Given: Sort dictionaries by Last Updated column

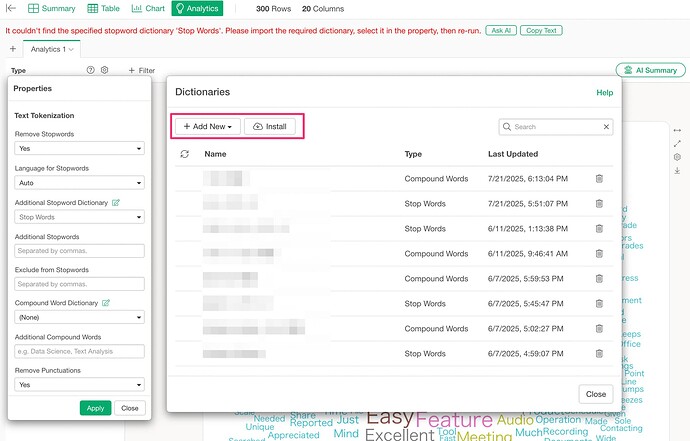Looking at the screenshot, I should point(513,154).
